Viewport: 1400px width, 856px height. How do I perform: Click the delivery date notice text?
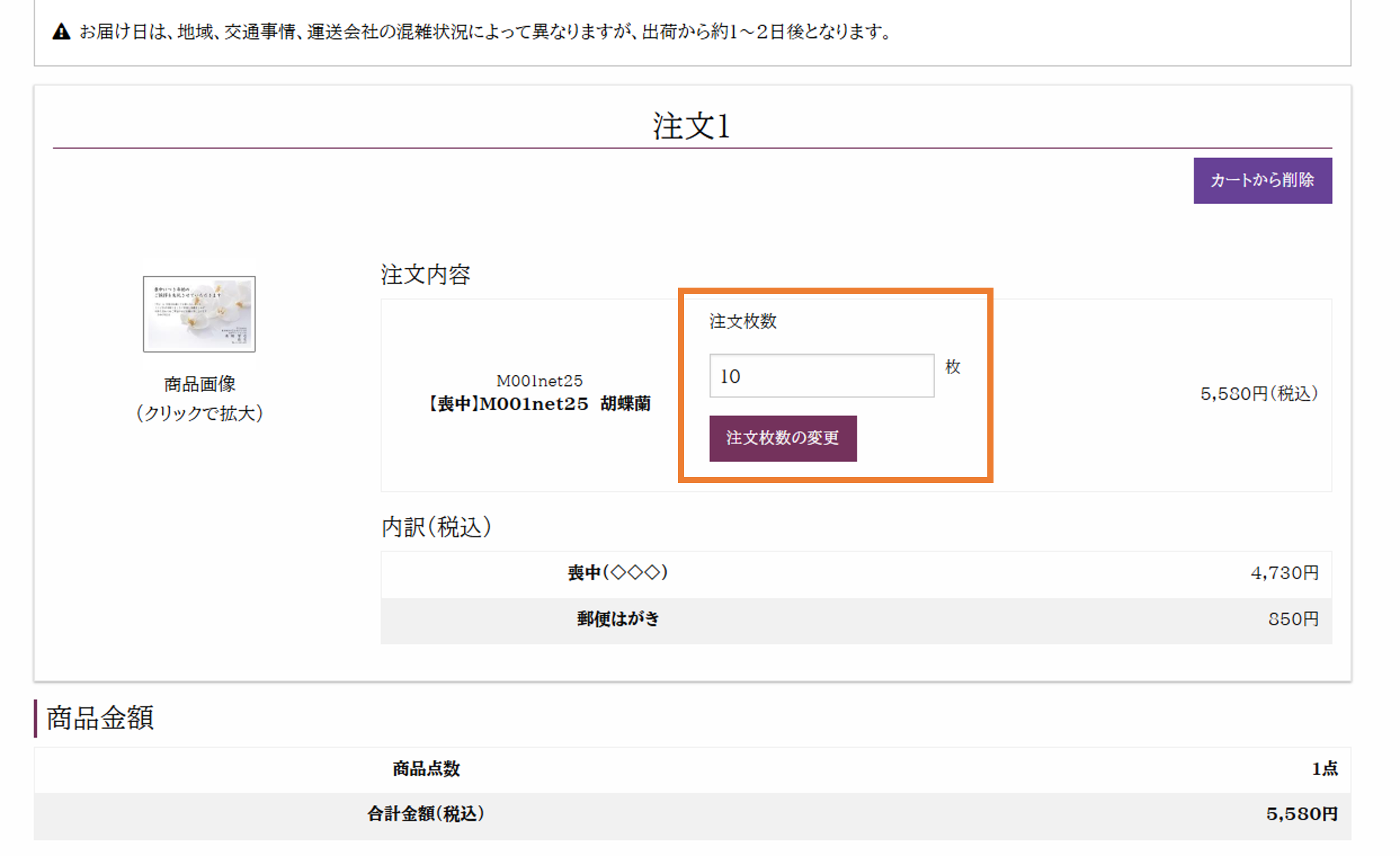click(x=486, y=31)
